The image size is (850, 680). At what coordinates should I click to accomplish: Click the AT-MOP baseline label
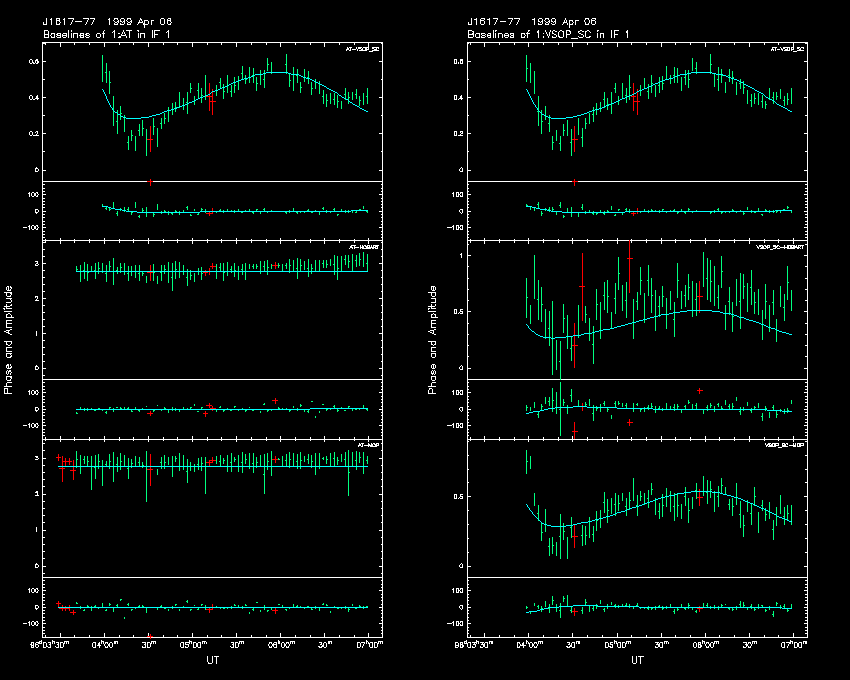point(368,445)
